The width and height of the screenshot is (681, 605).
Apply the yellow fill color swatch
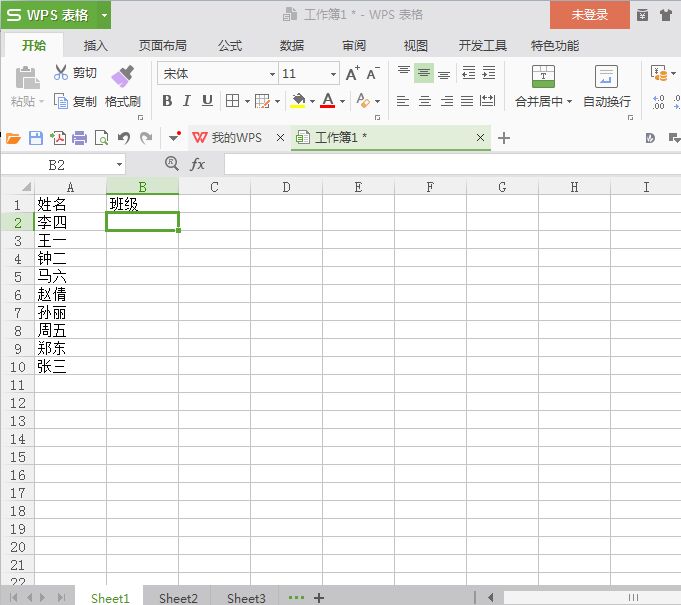(297, 101)
